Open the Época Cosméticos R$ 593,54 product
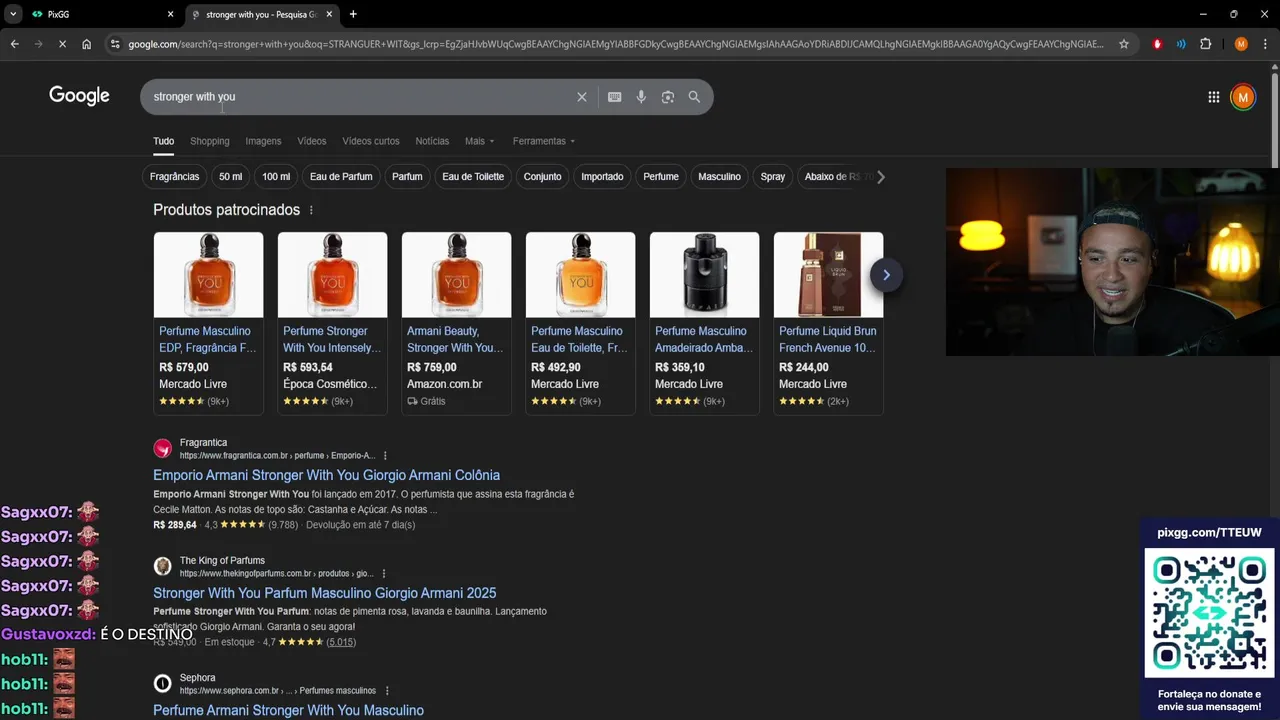This screenshot has height=720, width=1280. [x=332, y=323]
